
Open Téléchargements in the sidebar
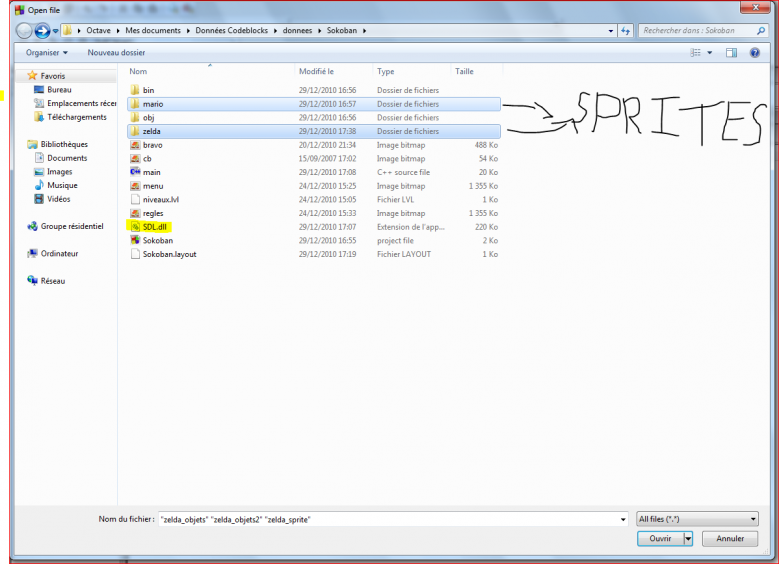coord(70,117)
